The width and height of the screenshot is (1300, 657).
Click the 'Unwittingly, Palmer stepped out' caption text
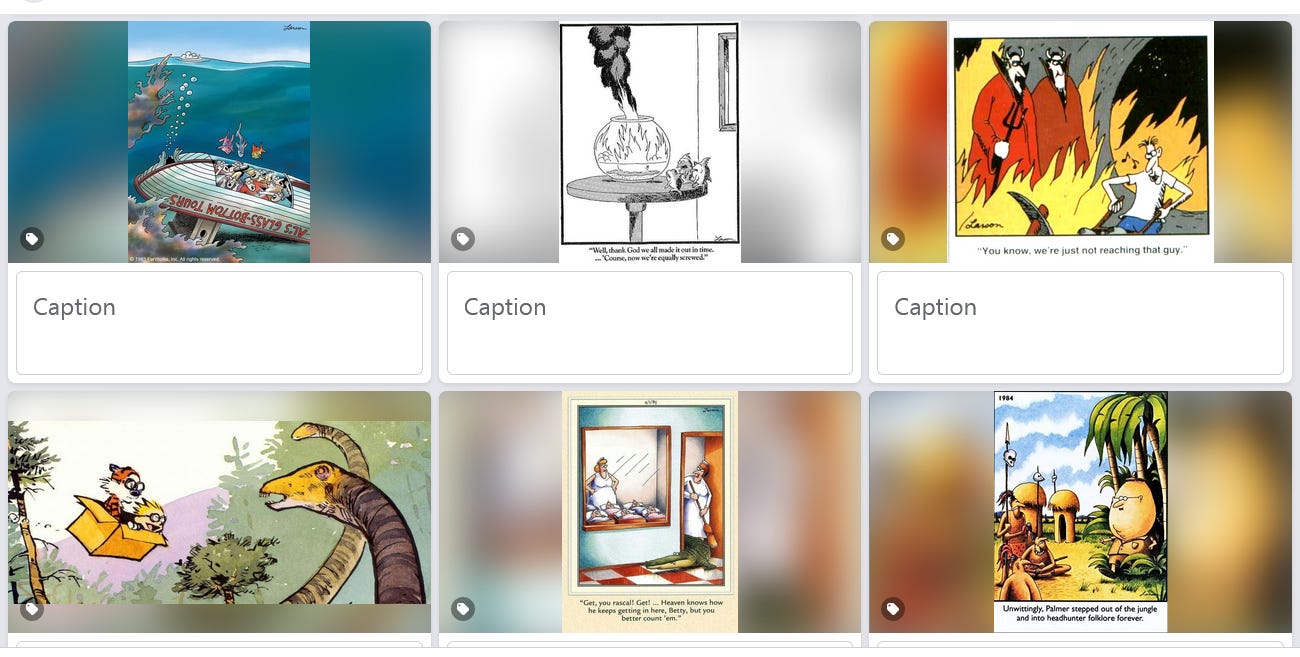1081,613
